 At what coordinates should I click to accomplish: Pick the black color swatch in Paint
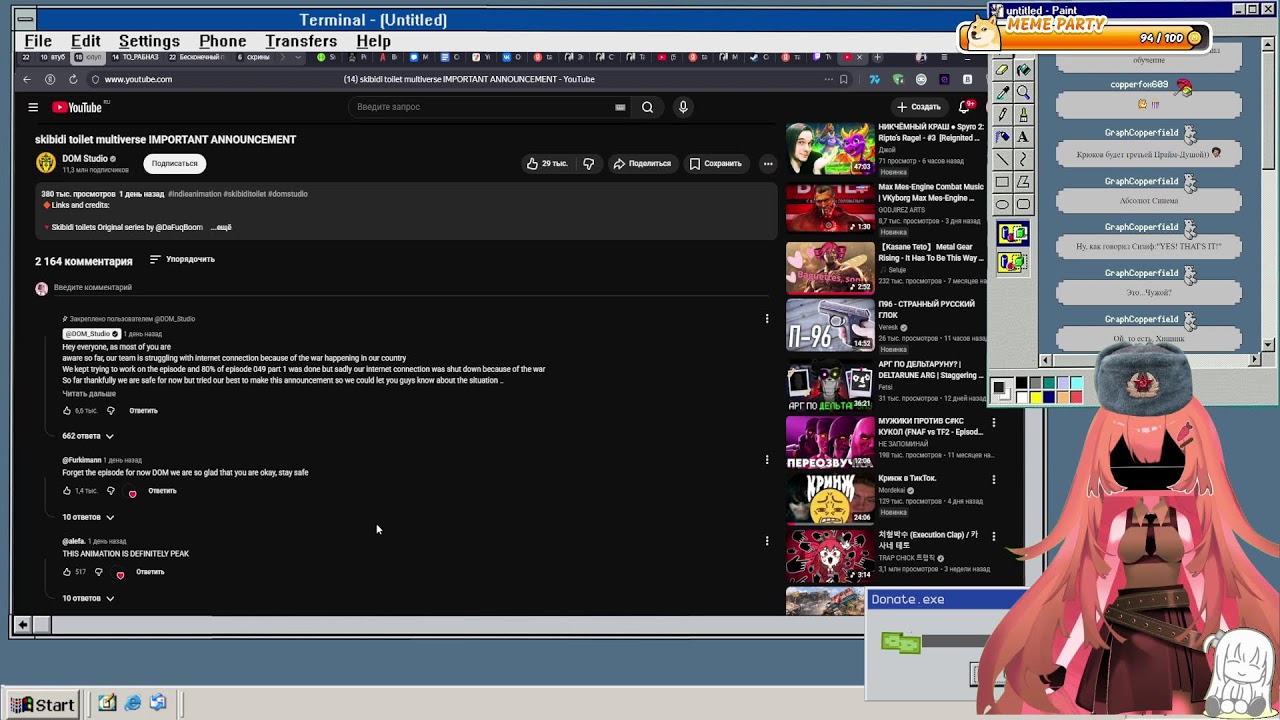tap(1022, 384)
